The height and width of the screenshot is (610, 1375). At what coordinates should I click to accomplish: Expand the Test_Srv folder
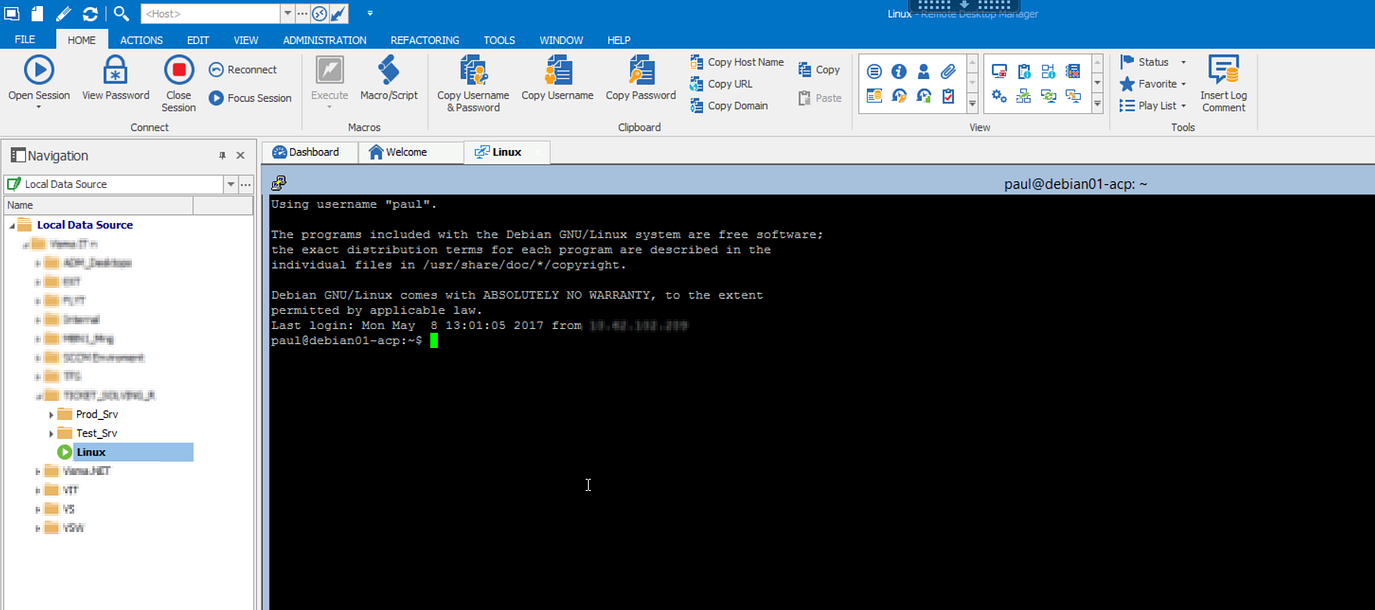(51, 433)
